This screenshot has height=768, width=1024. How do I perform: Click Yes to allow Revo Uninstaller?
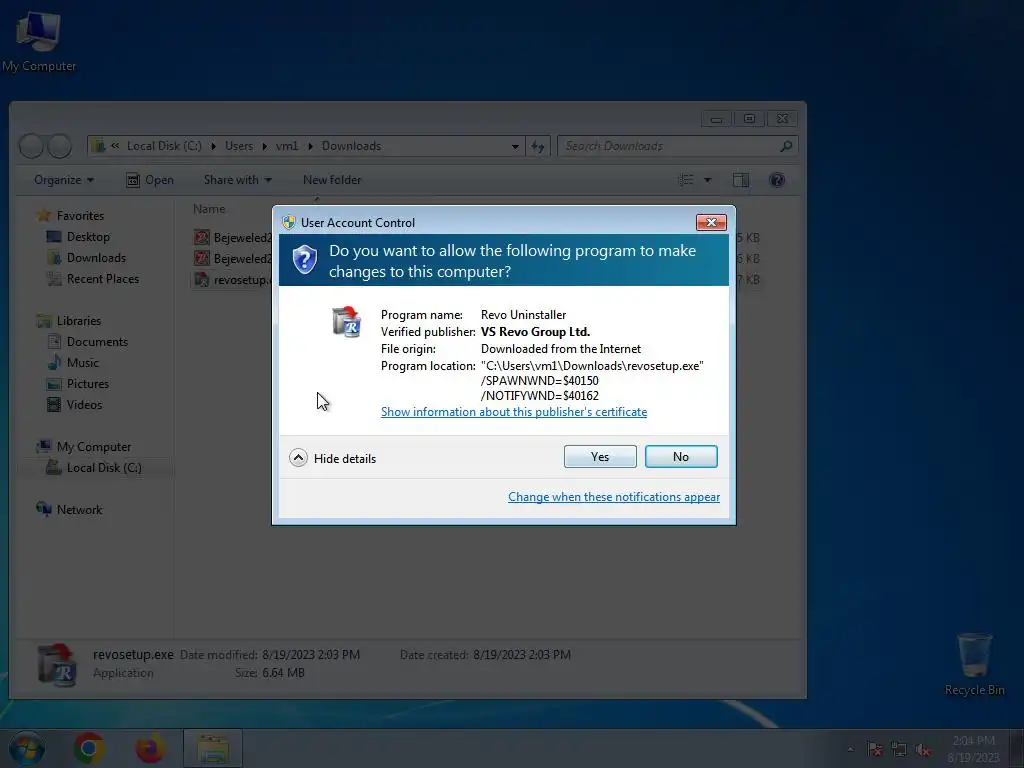click(600, 456)
